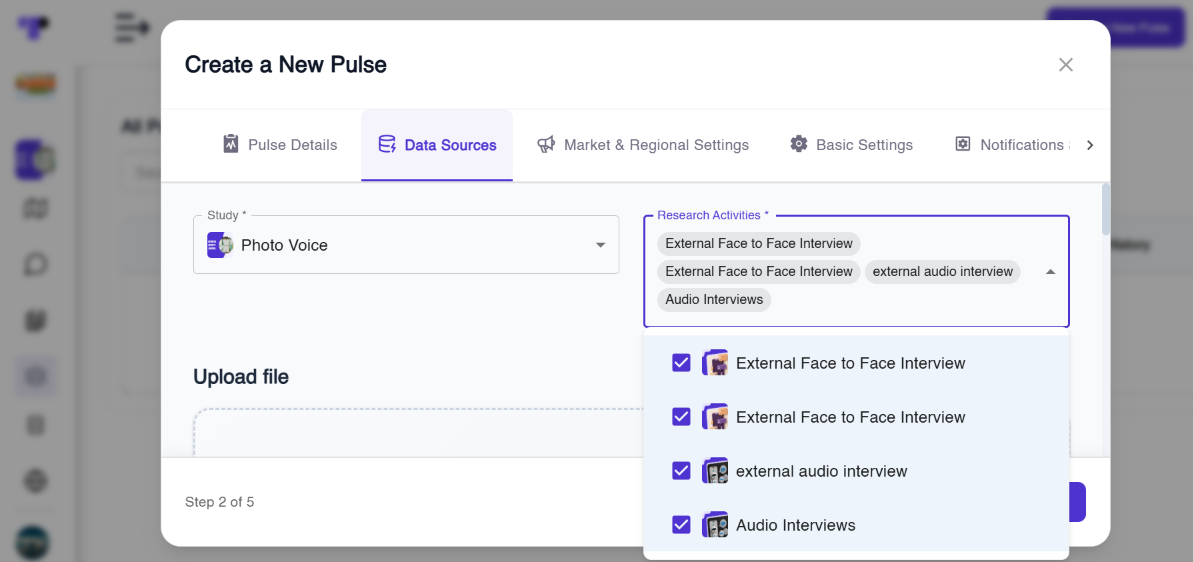Open the Study dropdown showing Photo Voice
1194x562 pixels.
406,244
